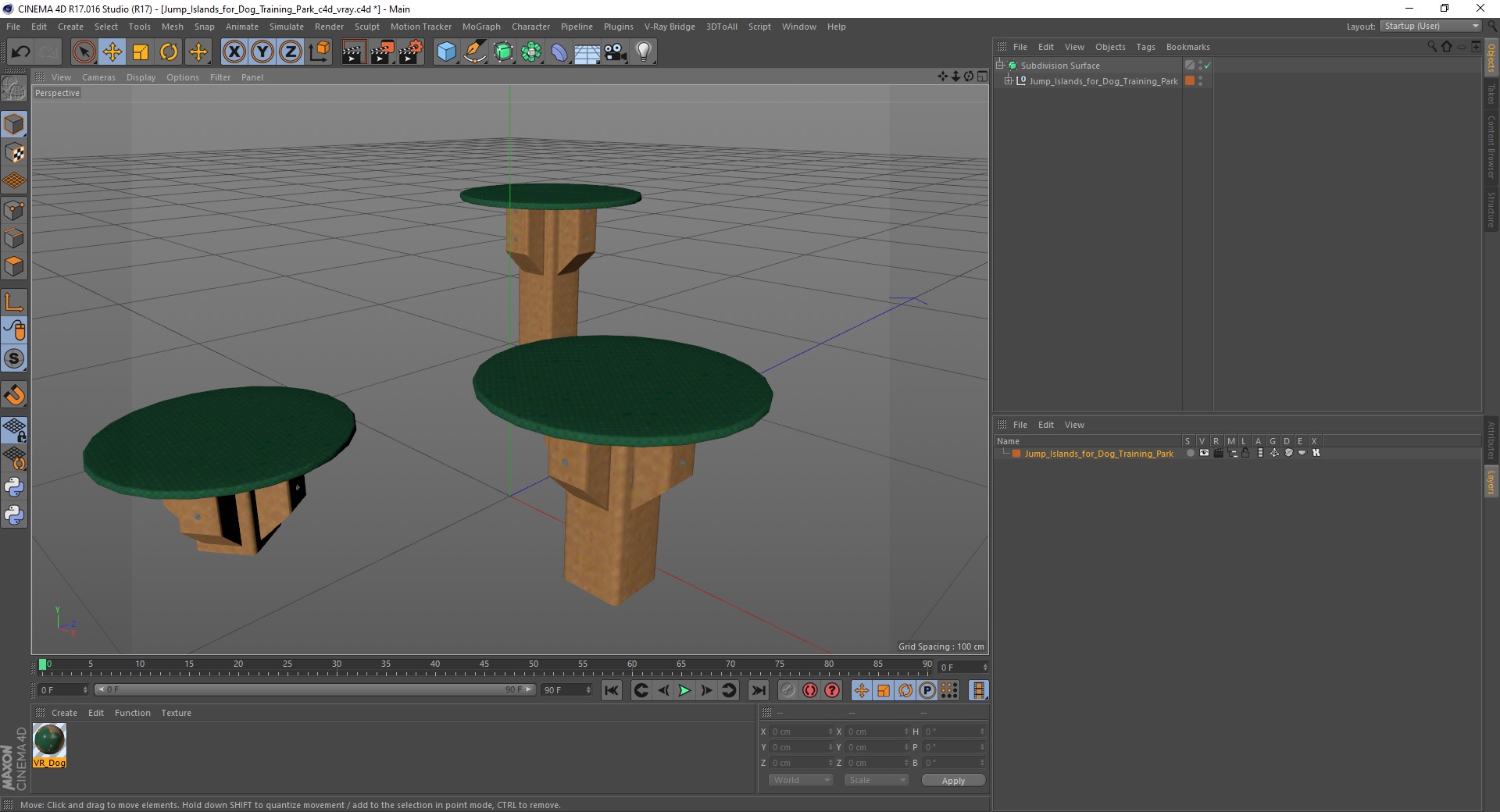Toggle Y axis lock

pyautogui.click(x=262, y=52)
